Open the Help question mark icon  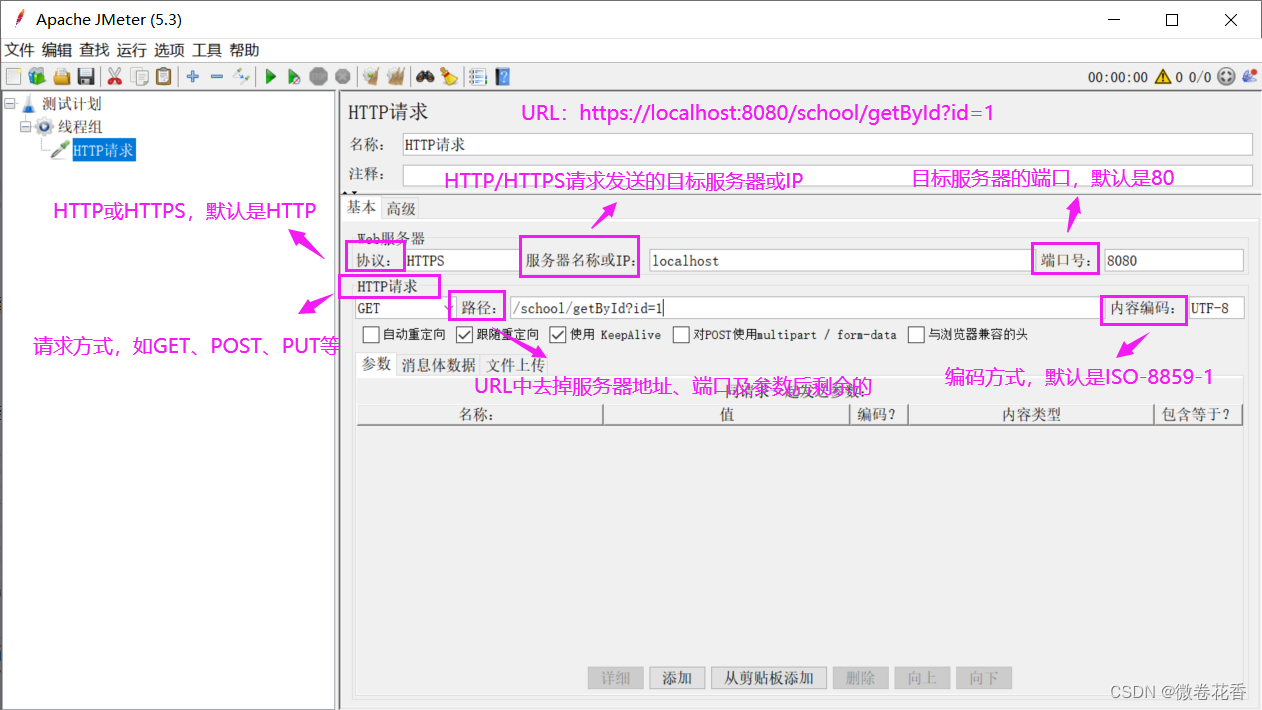point(503,76)
